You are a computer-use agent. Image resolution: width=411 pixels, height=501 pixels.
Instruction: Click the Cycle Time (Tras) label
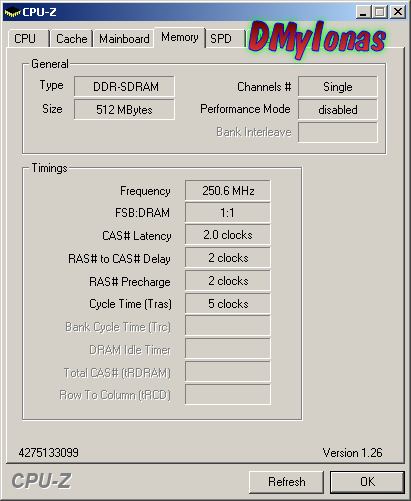click(130, 304)
